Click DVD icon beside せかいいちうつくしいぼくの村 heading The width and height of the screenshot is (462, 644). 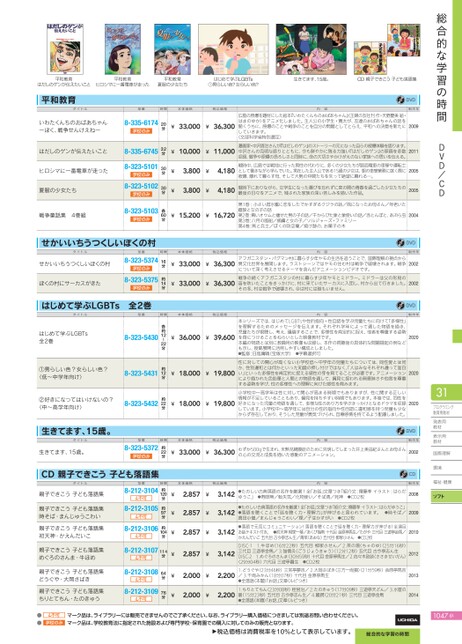click(406, 243)
